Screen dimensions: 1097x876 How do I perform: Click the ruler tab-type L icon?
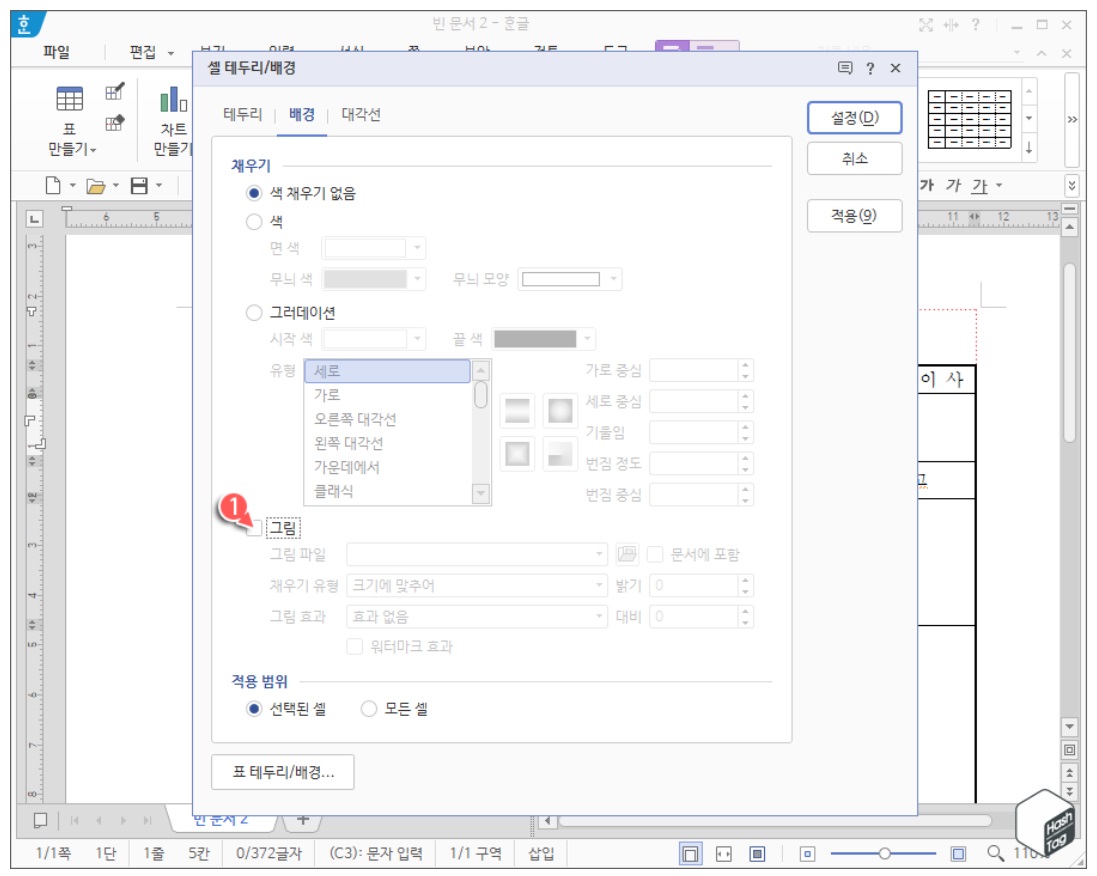pos(34,219)
